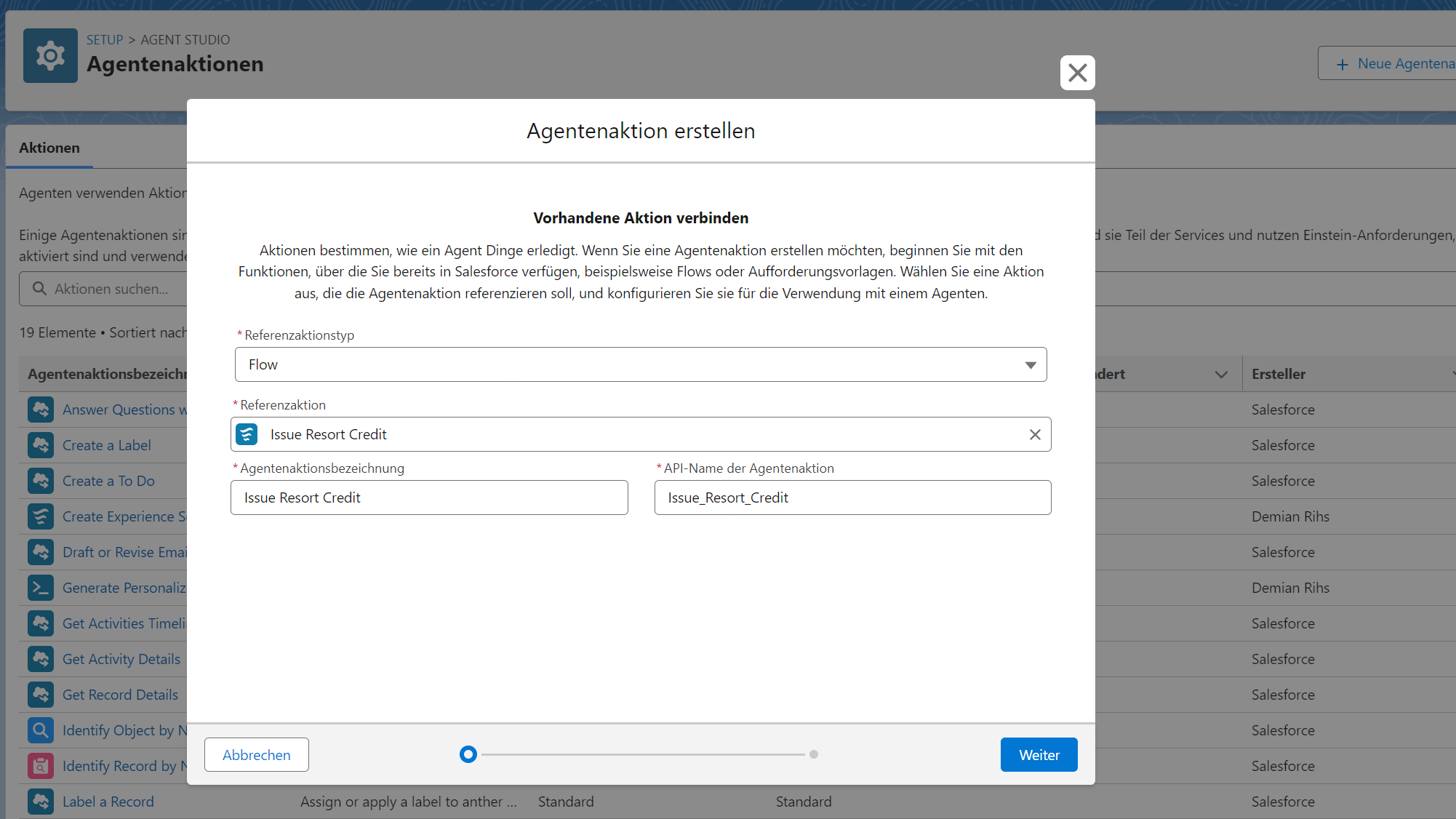Screen dimensions: 1456x819
Task: Click the Identify Object search icon
Action: coord(41,730)
